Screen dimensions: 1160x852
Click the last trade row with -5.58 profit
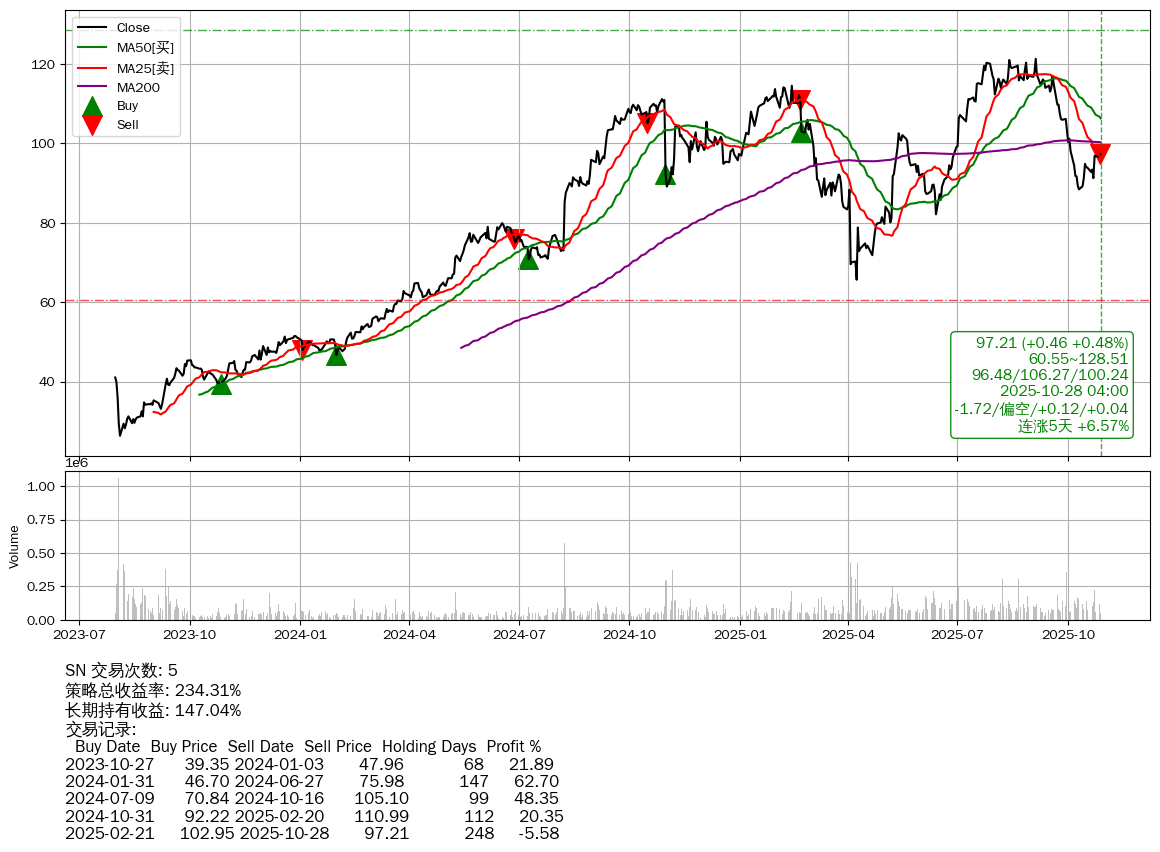(x=314, y=832)
